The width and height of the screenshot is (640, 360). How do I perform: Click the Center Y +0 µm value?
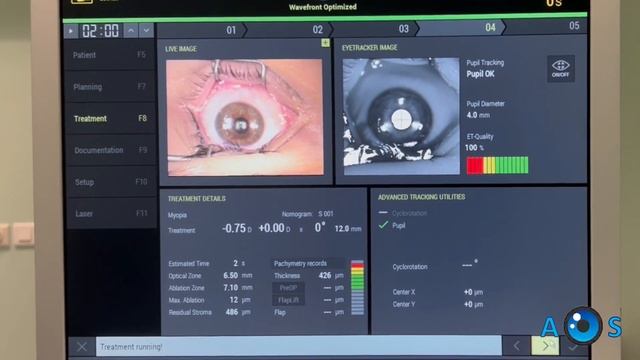coord(473,304)
